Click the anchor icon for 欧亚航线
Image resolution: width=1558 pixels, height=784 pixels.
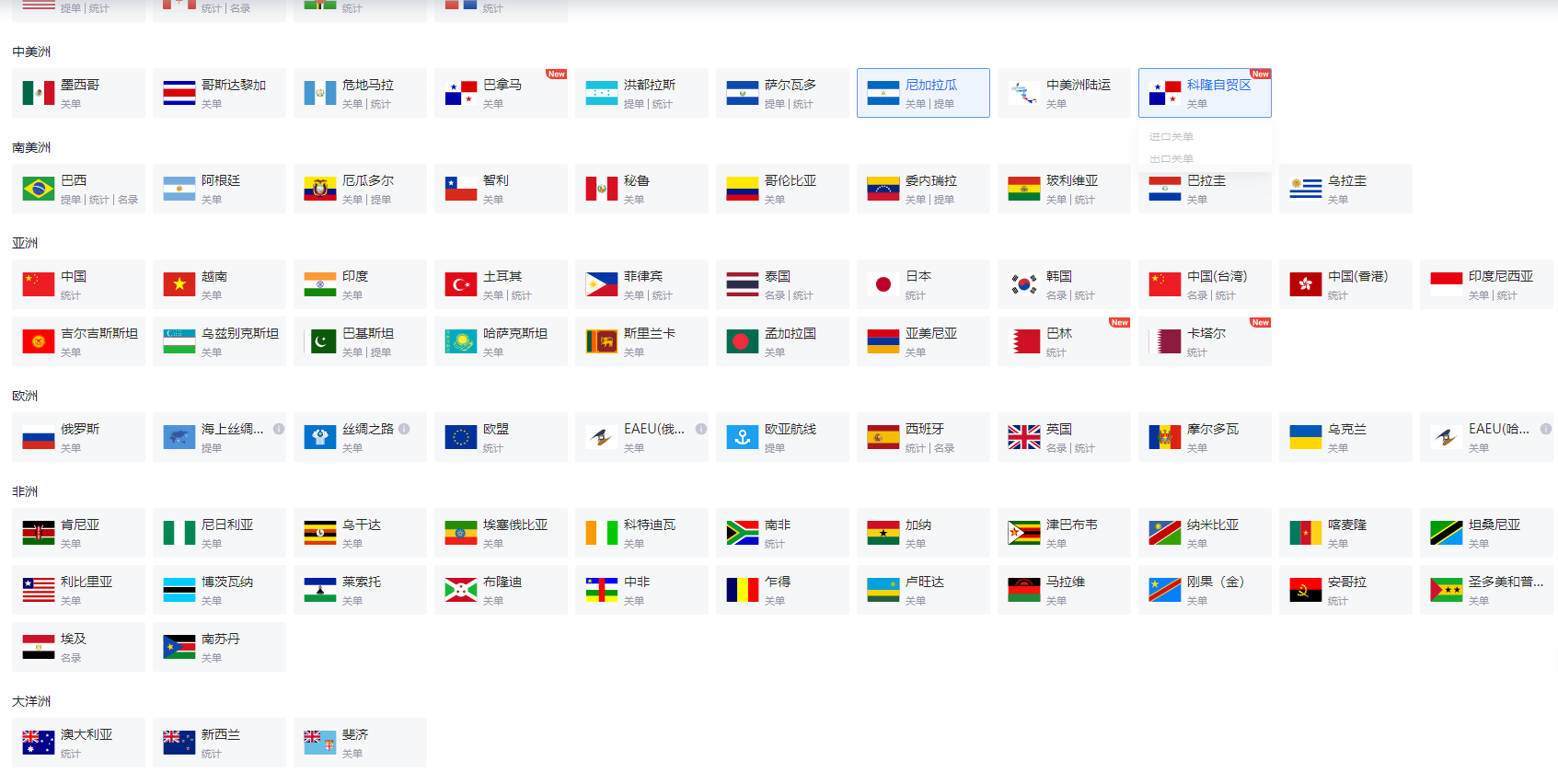pos(742,437)
